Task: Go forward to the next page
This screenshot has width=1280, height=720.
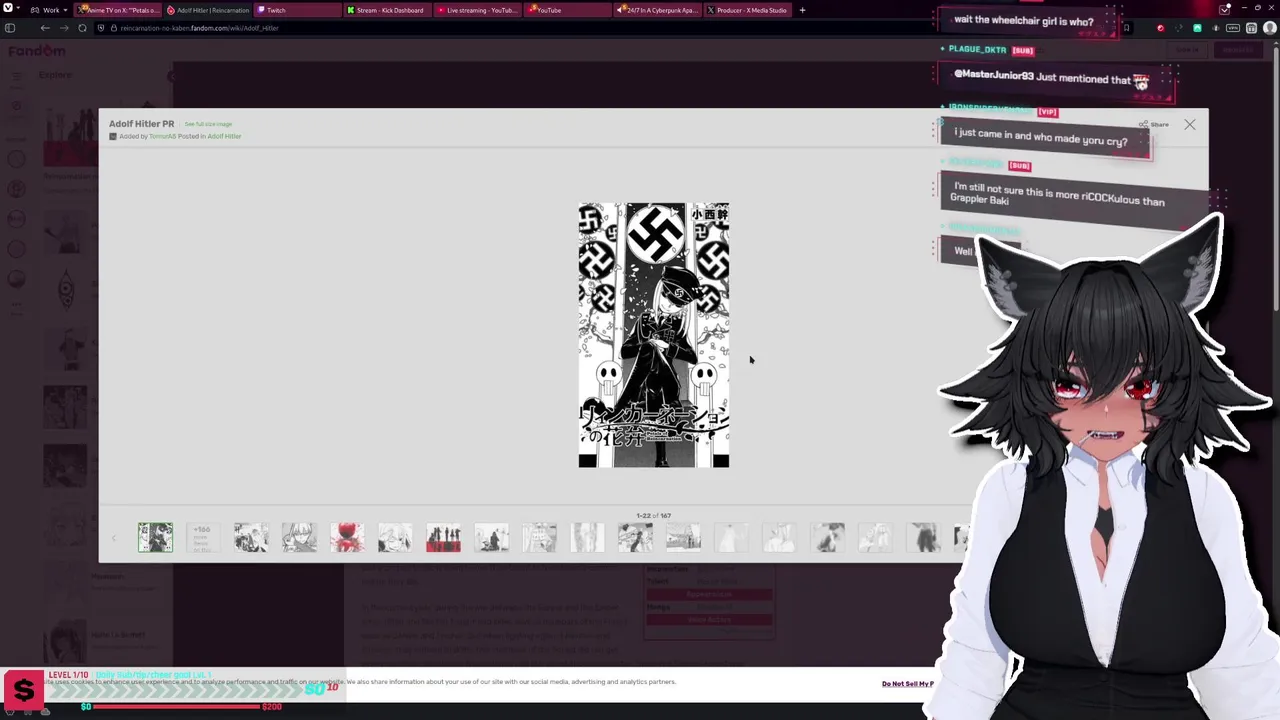Action: (x=63, y=28)
